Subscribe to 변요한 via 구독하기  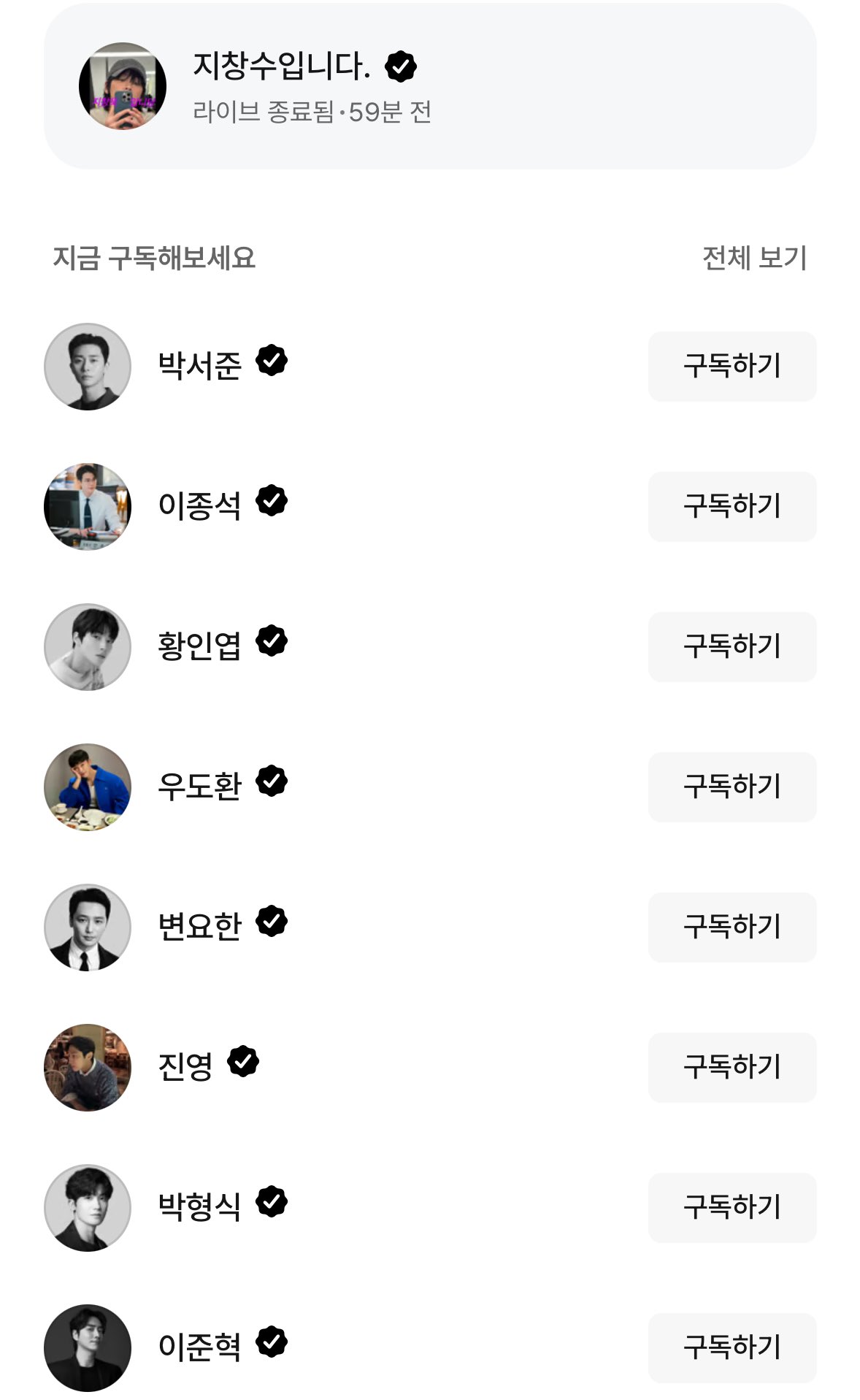pyautogui.click(x=732, y=927)
